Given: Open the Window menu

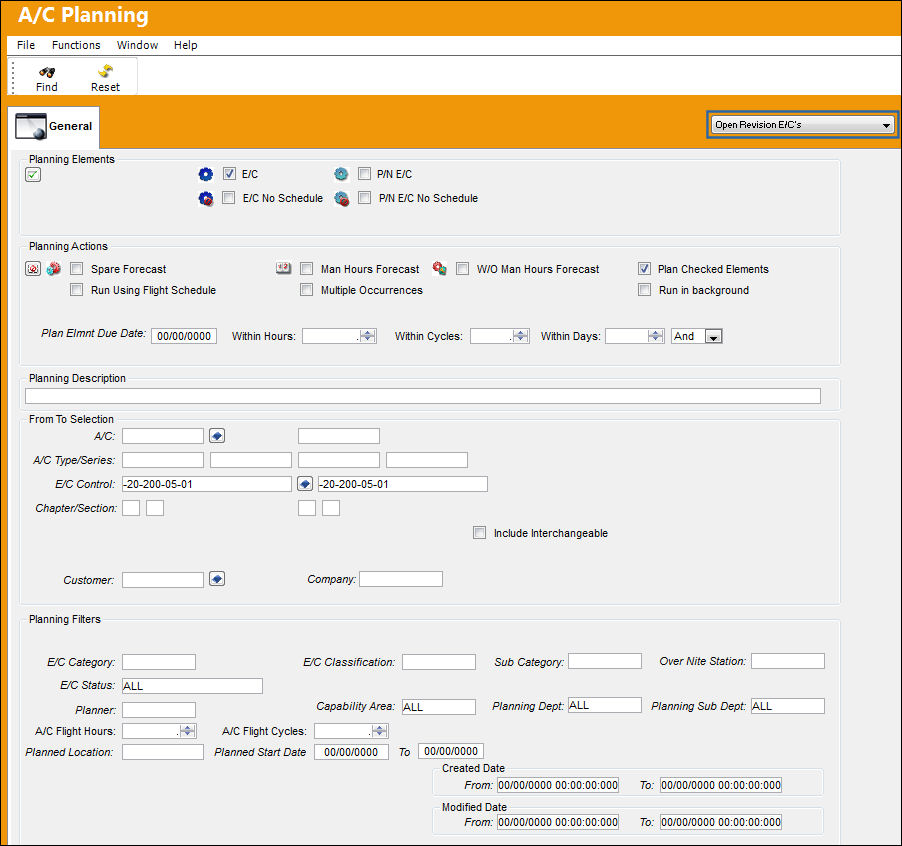Looking at the screenshot, I should (x=137, y=45).
